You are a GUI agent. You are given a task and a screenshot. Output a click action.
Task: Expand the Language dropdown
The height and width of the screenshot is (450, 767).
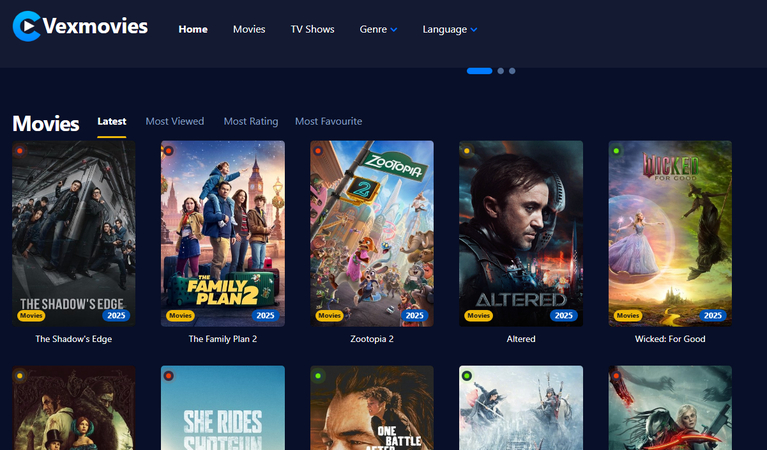click(450, 29)
